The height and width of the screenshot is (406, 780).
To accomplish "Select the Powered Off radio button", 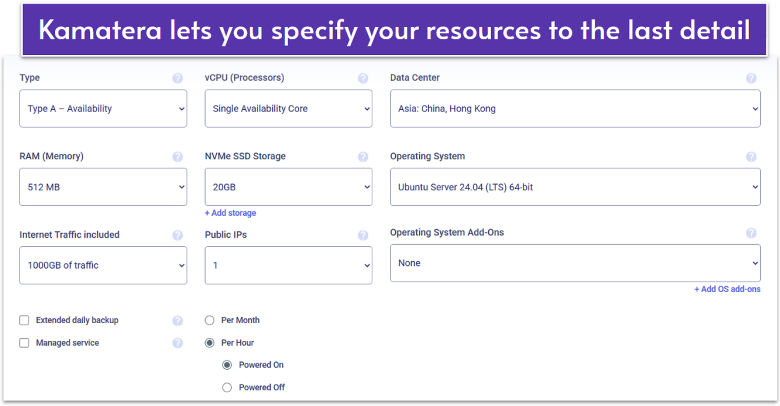I will click(227, 387).
